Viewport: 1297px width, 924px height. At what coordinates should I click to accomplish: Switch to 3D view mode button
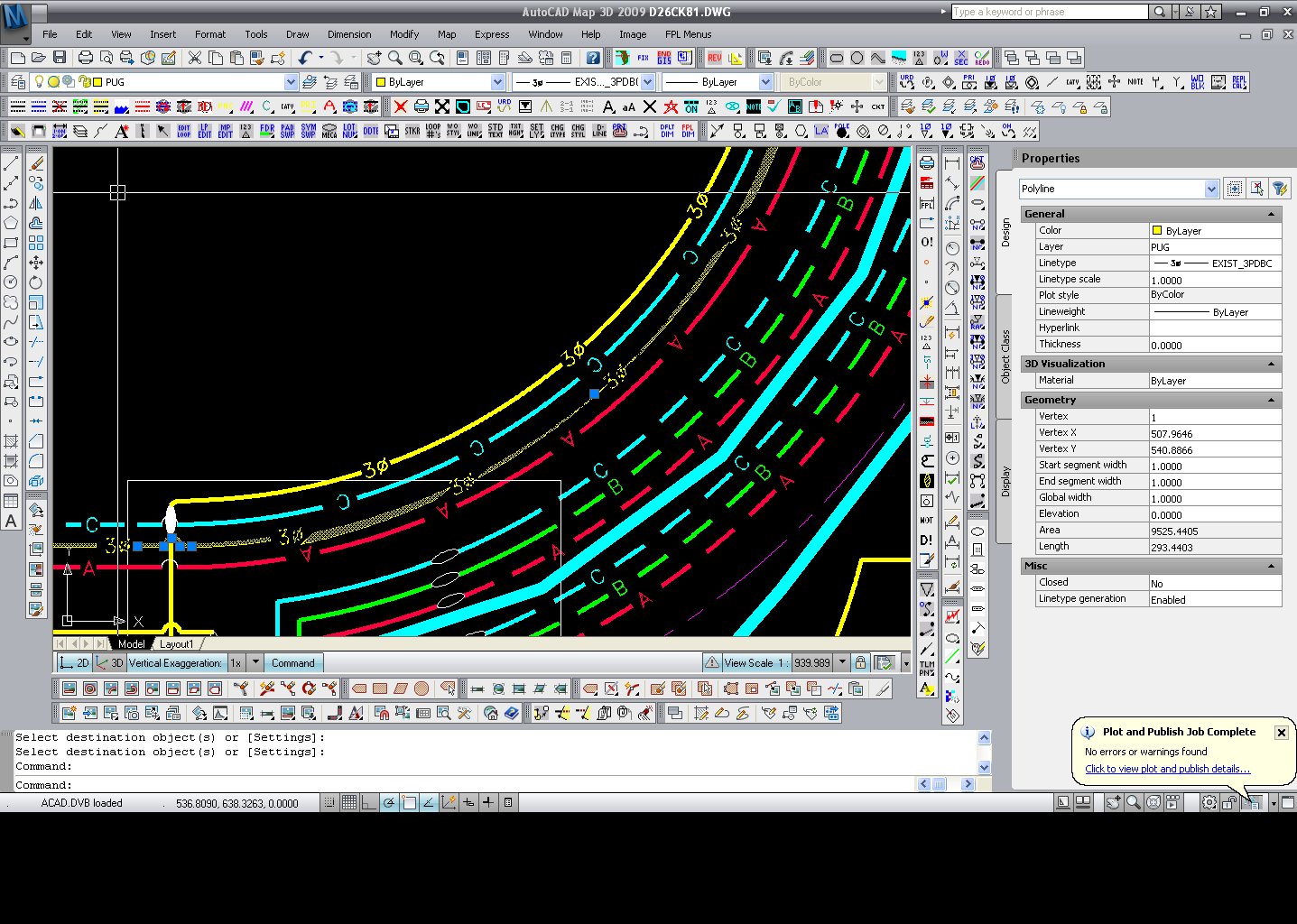pos(110,662)
